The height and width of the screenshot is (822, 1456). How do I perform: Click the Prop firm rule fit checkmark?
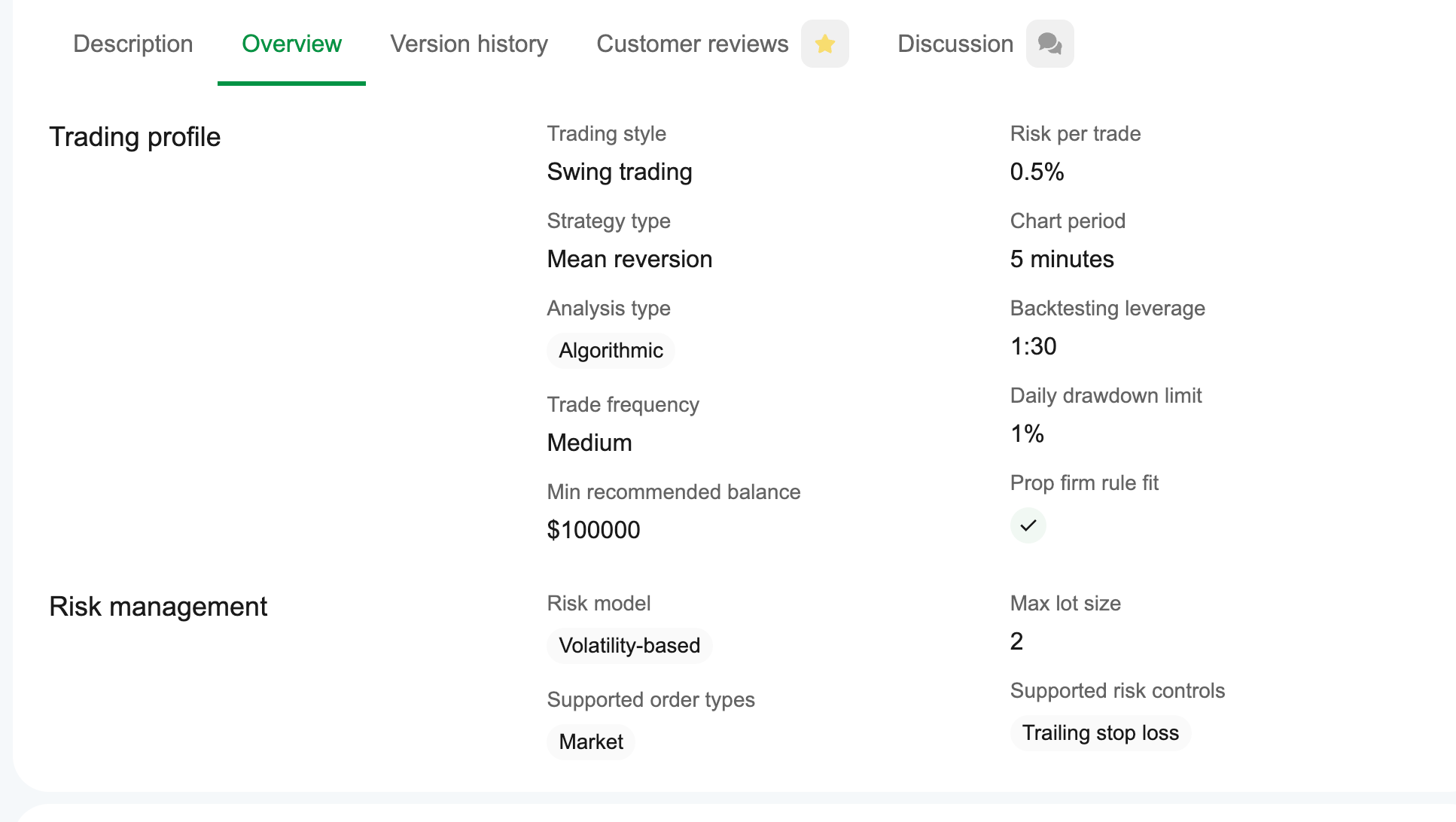coord(1028,525)
